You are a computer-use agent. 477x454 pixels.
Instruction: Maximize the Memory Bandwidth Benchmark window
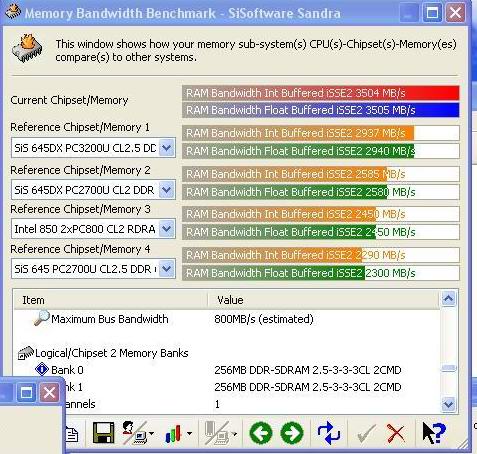[432, 13]
